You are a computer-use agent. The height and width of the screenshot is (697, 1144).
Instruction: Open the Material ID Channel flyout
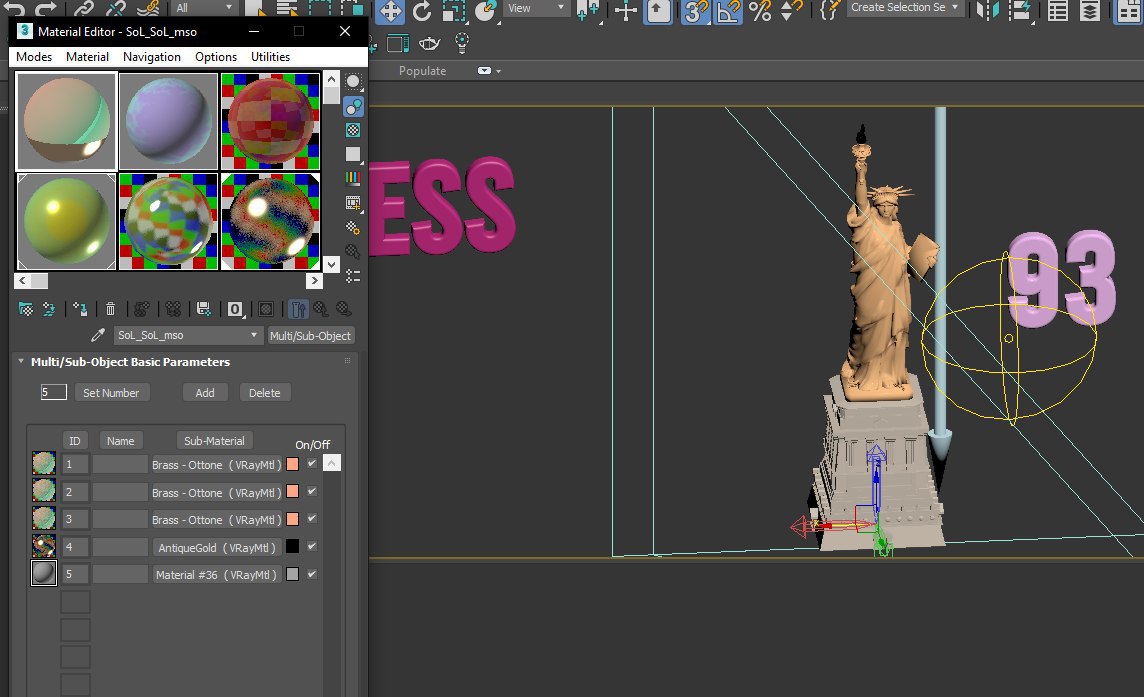tap(235, 309)
